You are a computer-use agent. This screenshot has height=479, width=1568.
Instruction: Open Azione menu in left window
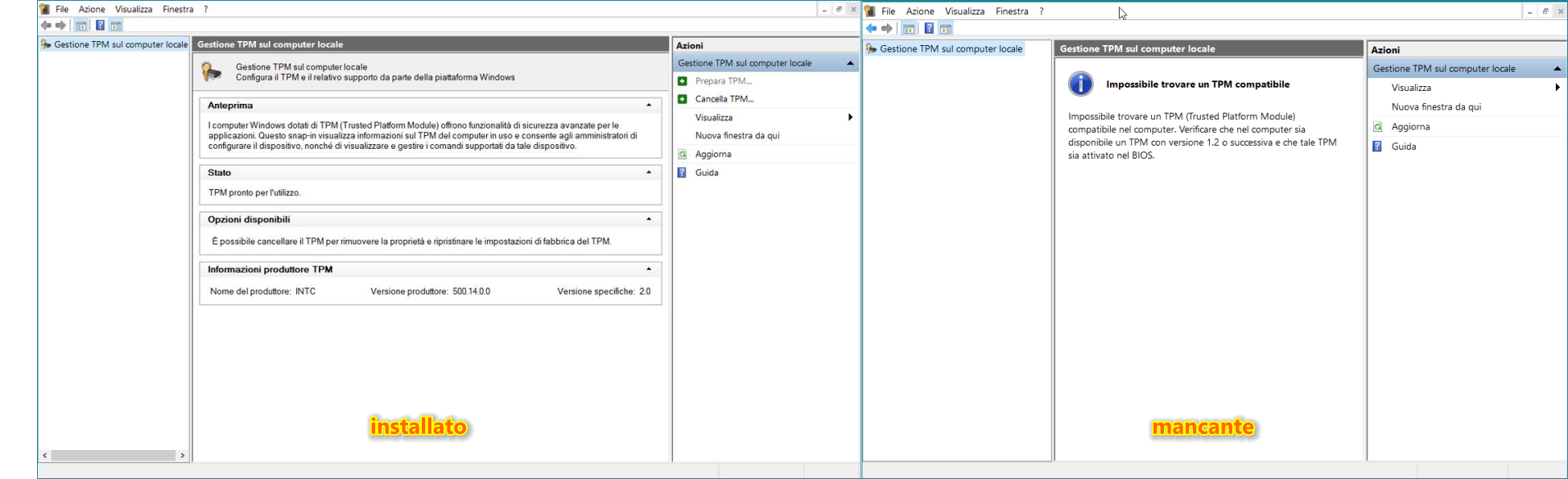point(92,10)
